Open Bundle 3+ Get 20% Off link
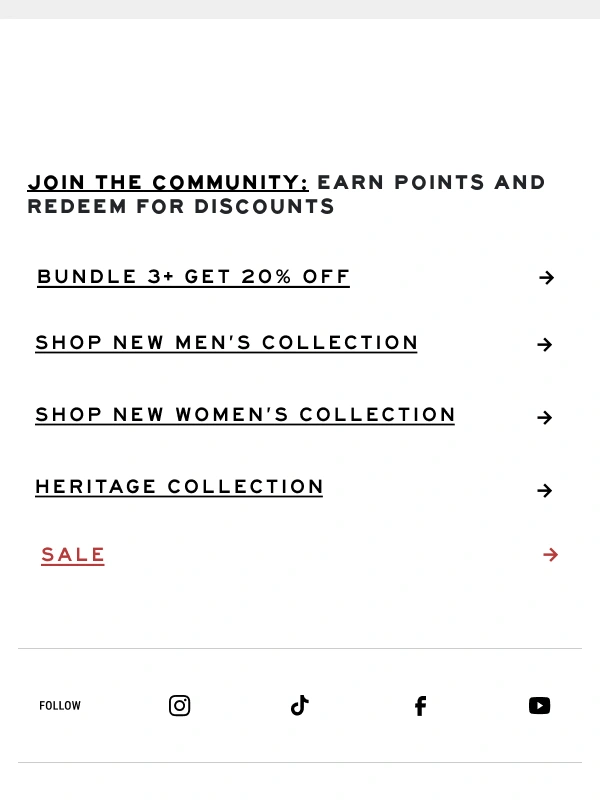Viewport: 600px width, 800px height. click(193, 277)
